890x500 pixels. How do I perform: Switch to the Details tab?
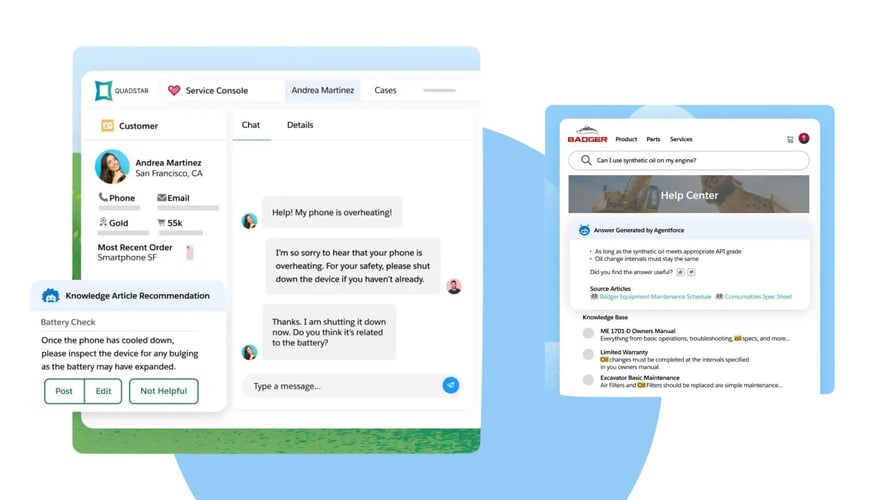tap(300, 125)
